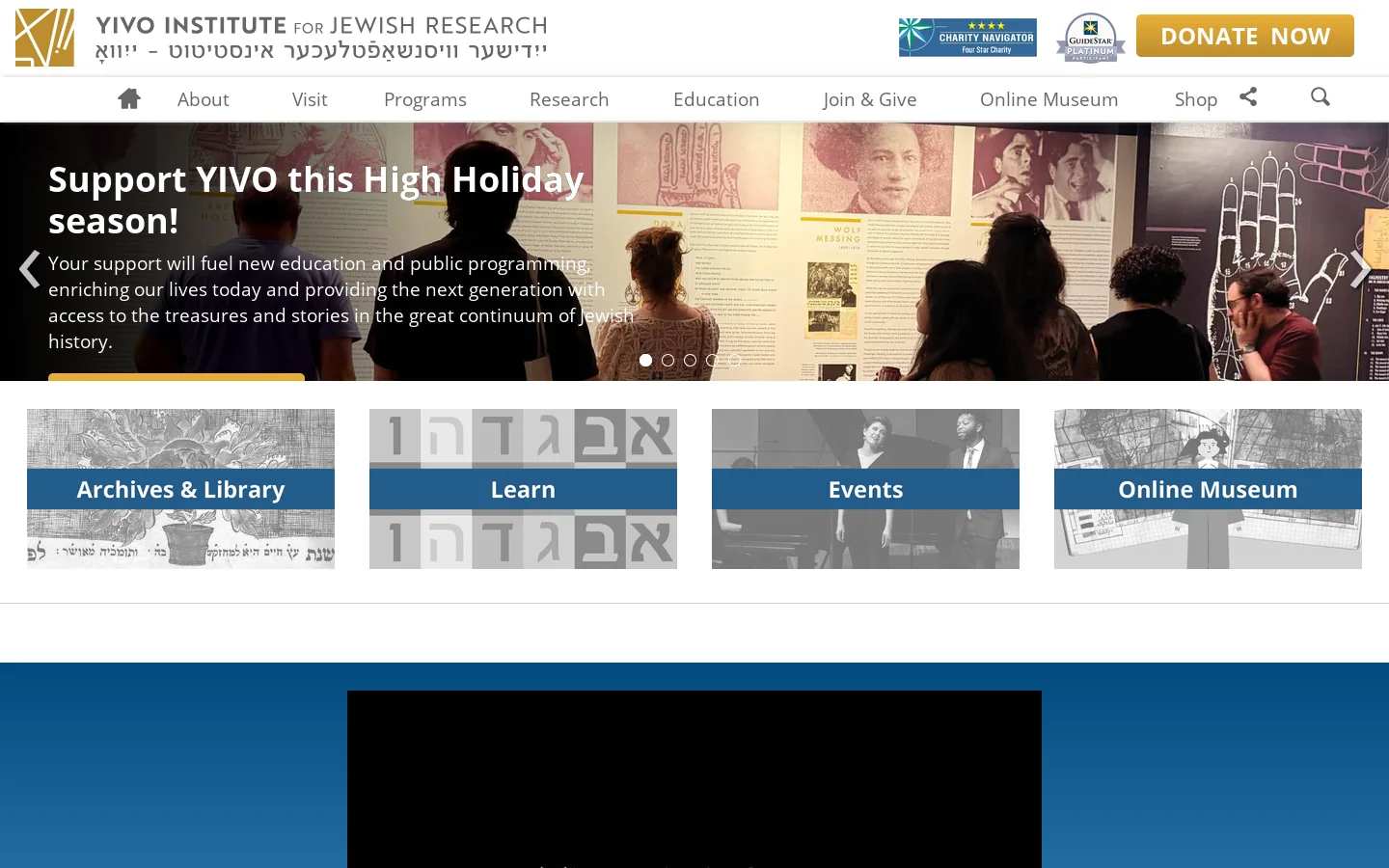This screenshot has height=868, width=1389.
Task: Select the second carousel dot
Action: point(667,360)
